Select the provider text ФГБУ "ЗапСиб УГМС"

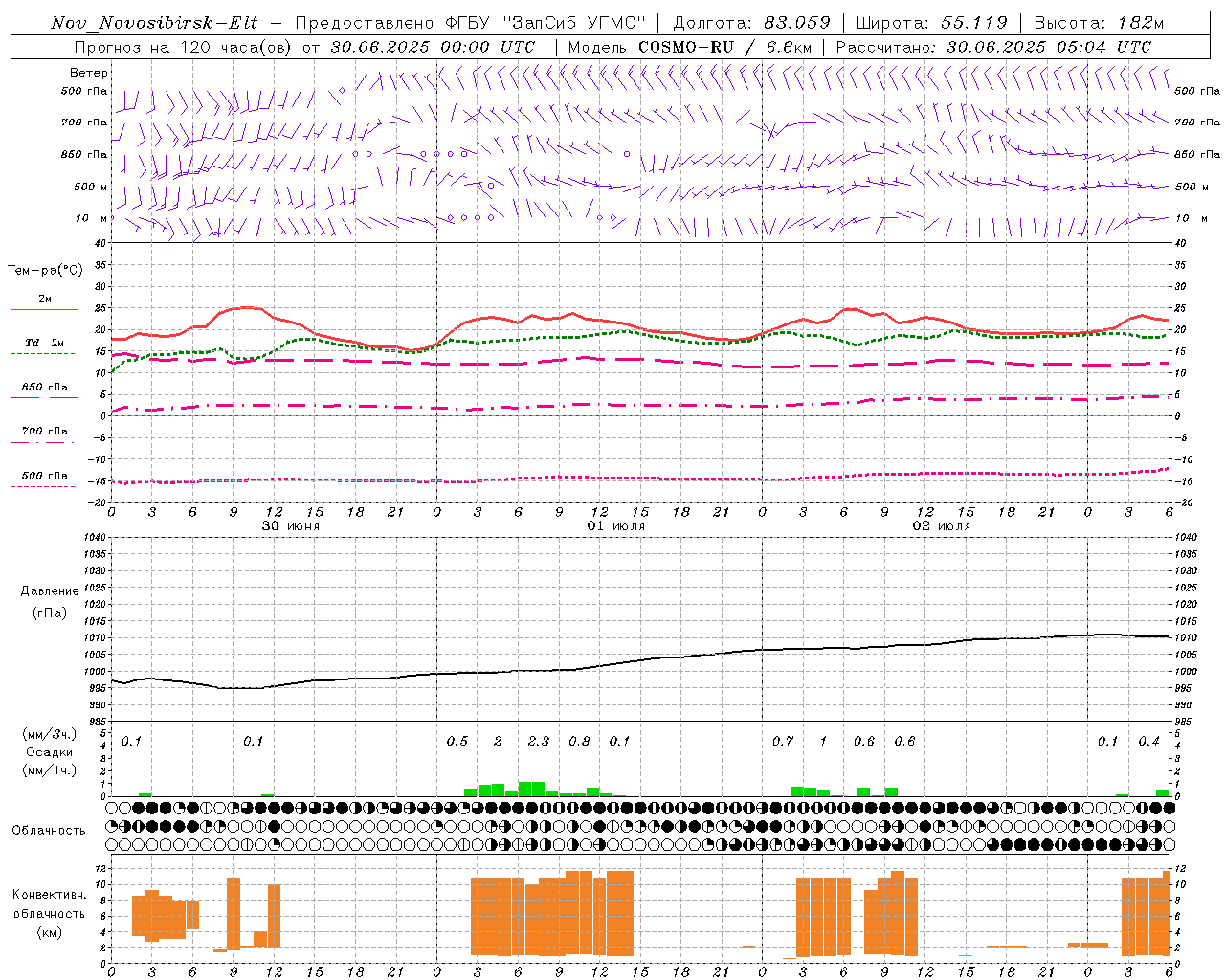click(x=546, y=23)
